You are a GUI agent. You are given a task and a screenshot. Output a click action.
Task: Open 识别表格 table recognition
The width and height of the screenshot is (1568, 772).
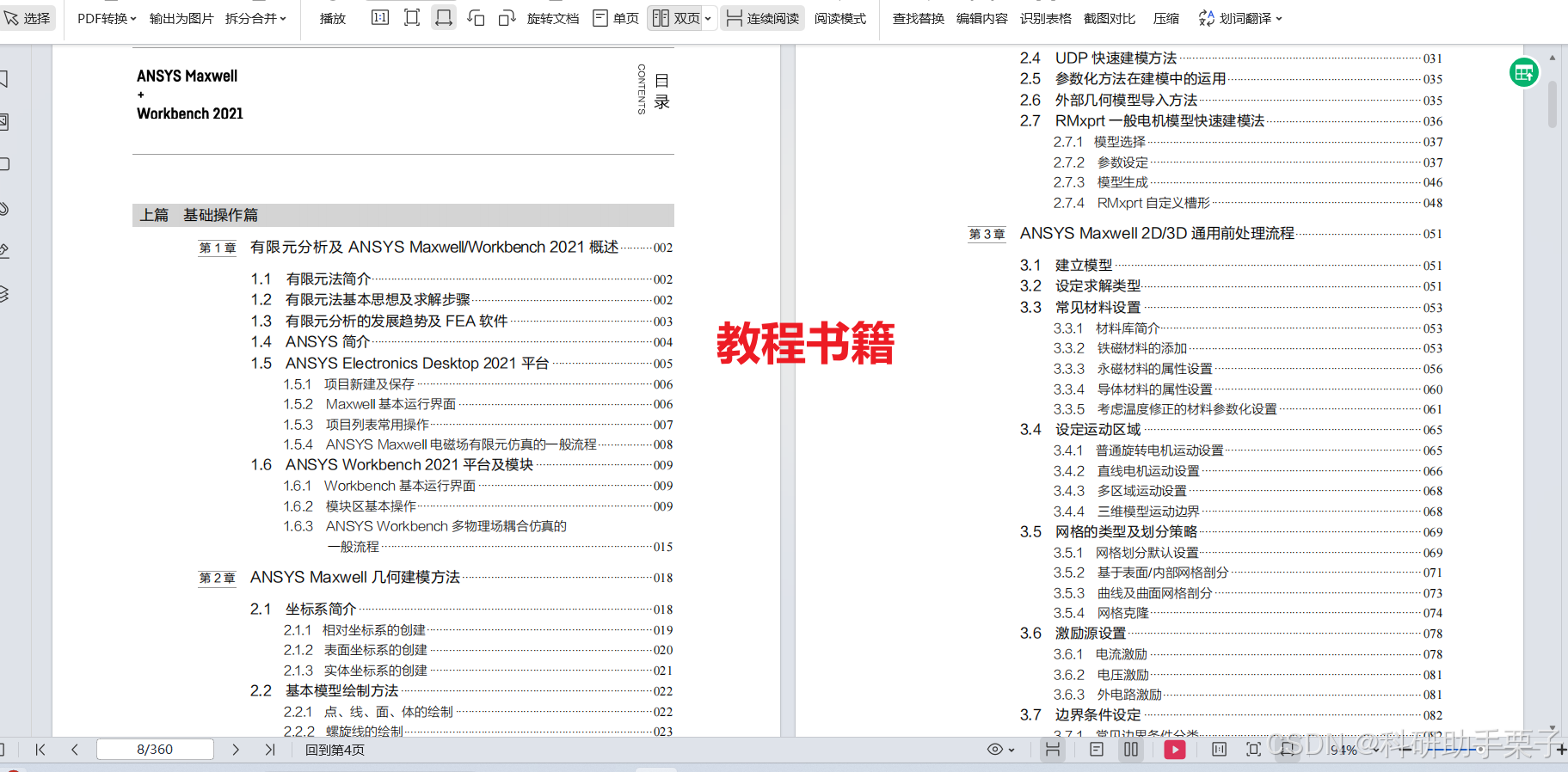pos(1046,18)
